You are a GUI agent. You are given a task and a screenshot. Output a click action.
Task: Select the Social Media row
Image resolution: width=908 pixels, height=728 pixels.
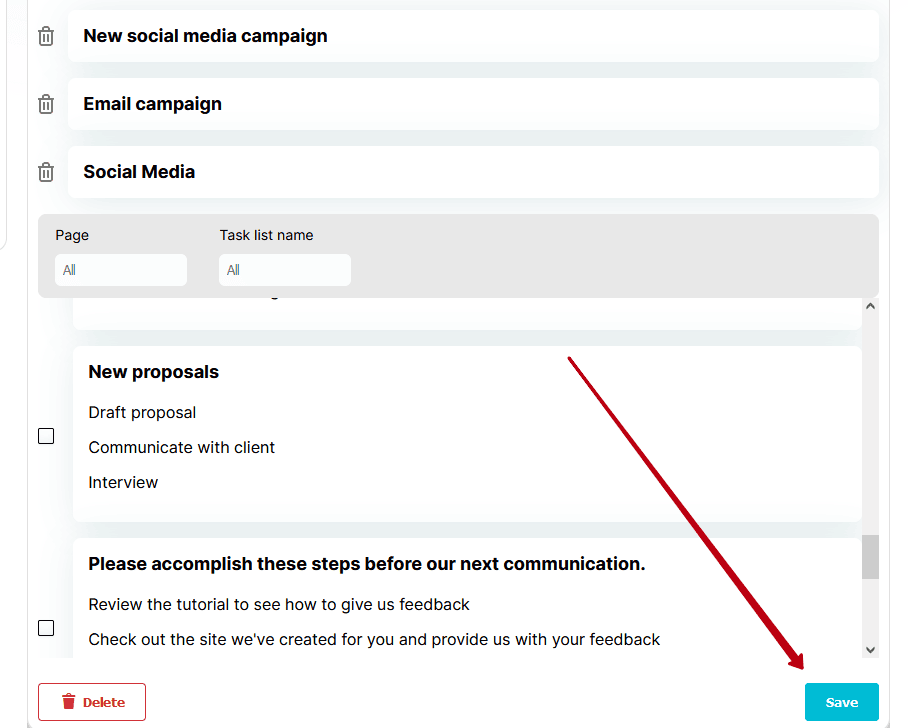point(473,172)
